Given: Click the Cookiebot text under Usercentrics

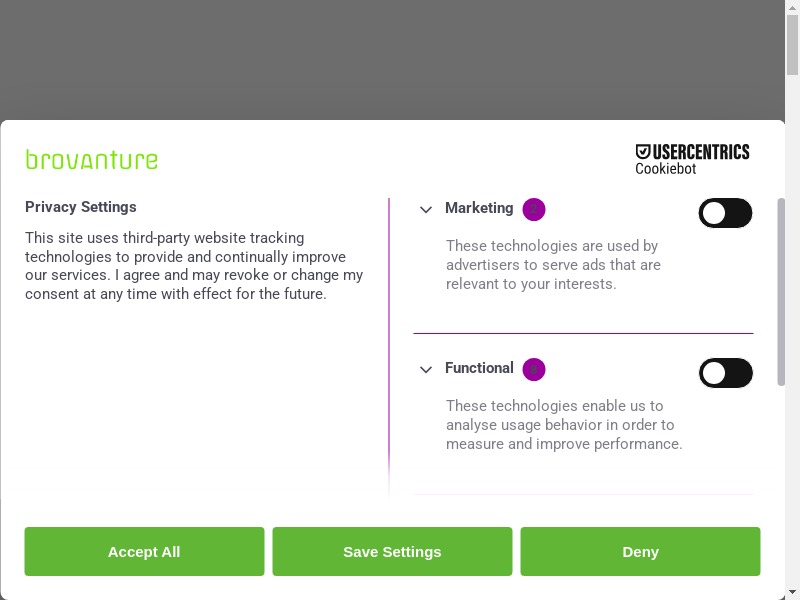Looking at the screenshot, I should click(x=665, y=169).
